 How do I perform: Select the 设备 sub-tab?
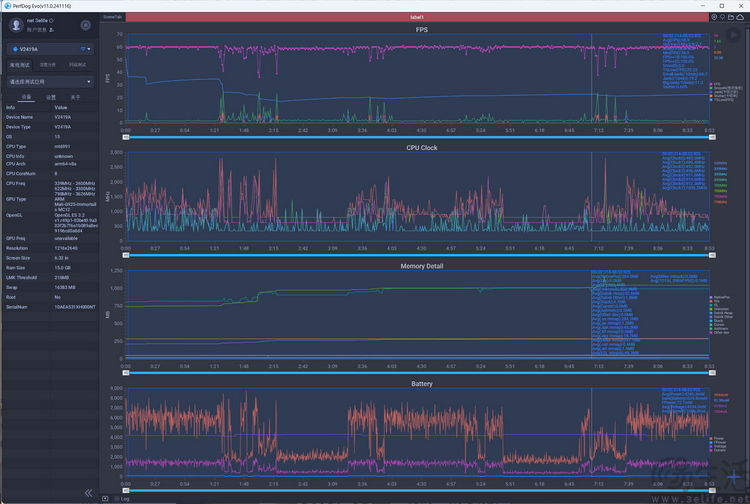coord(26,97)
